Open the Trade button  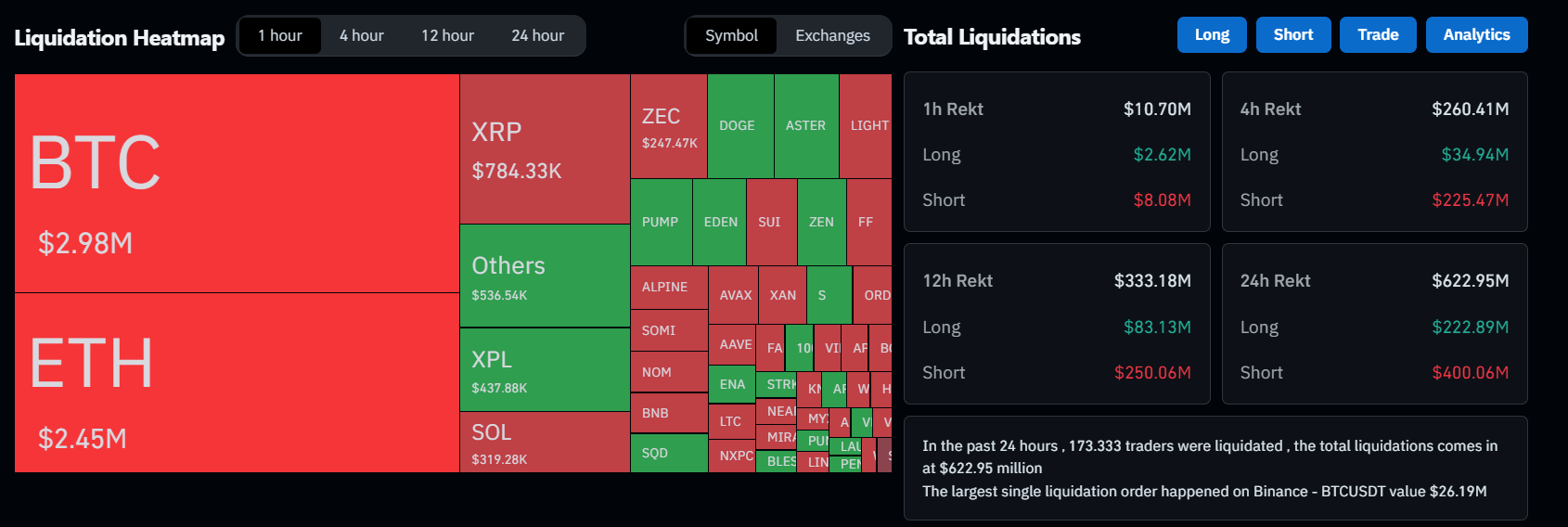(1378, 35)
